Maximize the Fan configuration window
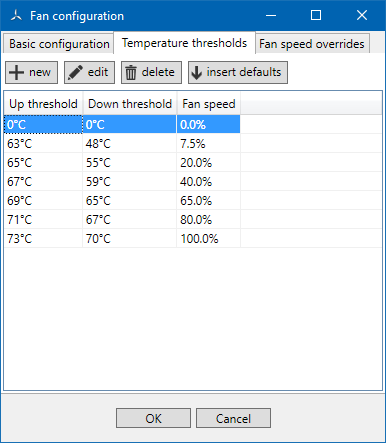 (x=316, y=15)
